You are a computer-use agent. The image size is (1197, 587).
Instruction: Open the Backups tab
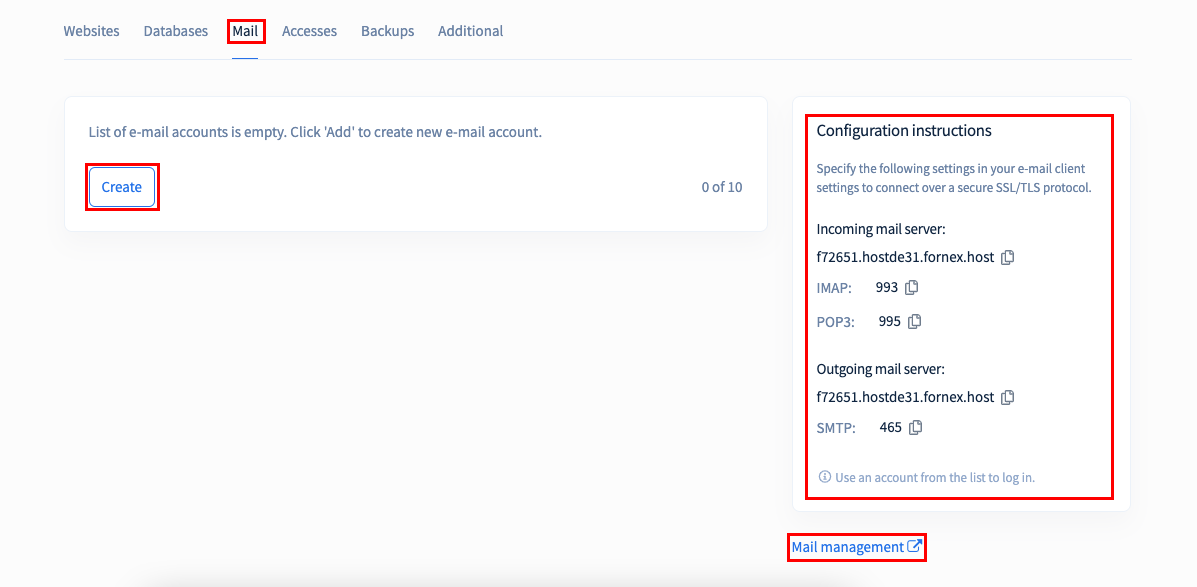point(388,31)
